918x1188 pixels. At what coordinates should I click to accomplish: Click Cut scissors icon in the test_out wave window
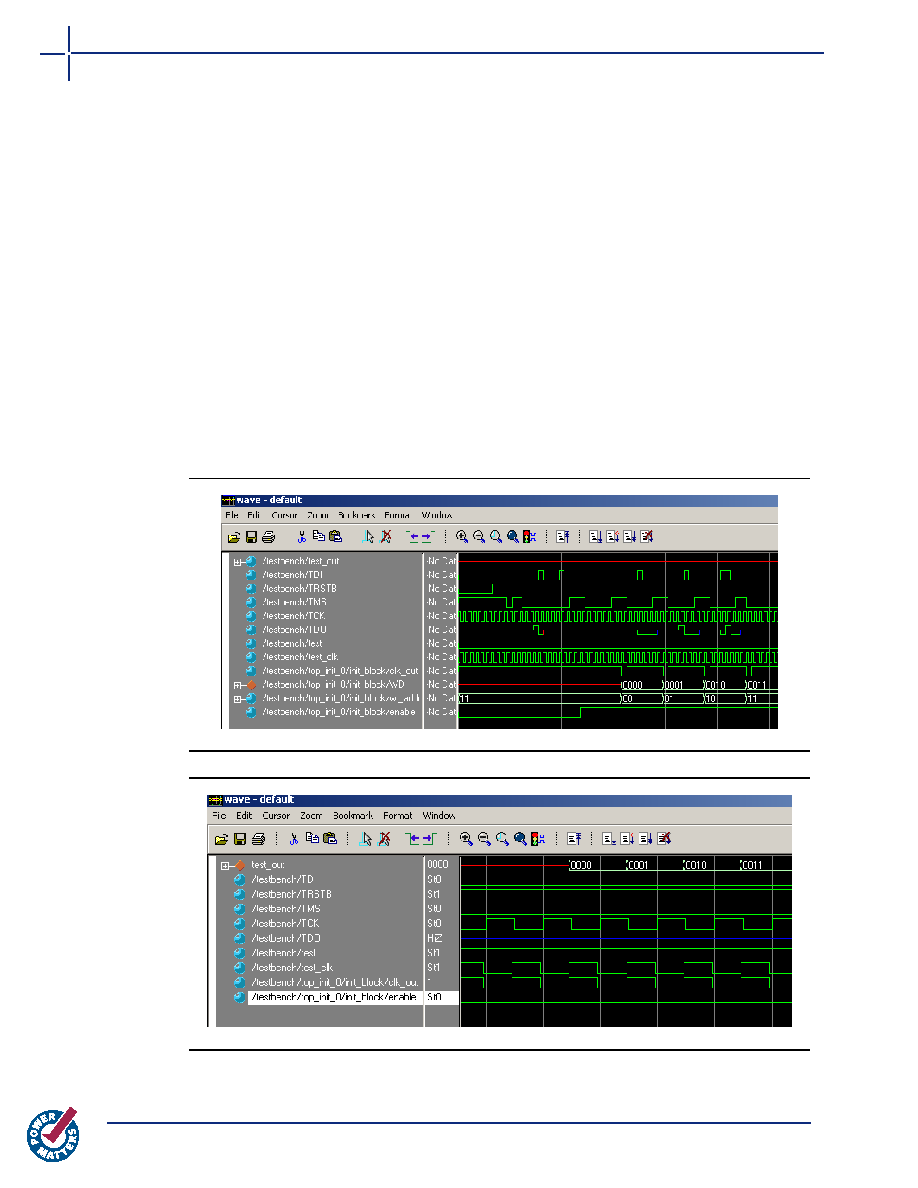coord(294,839)
